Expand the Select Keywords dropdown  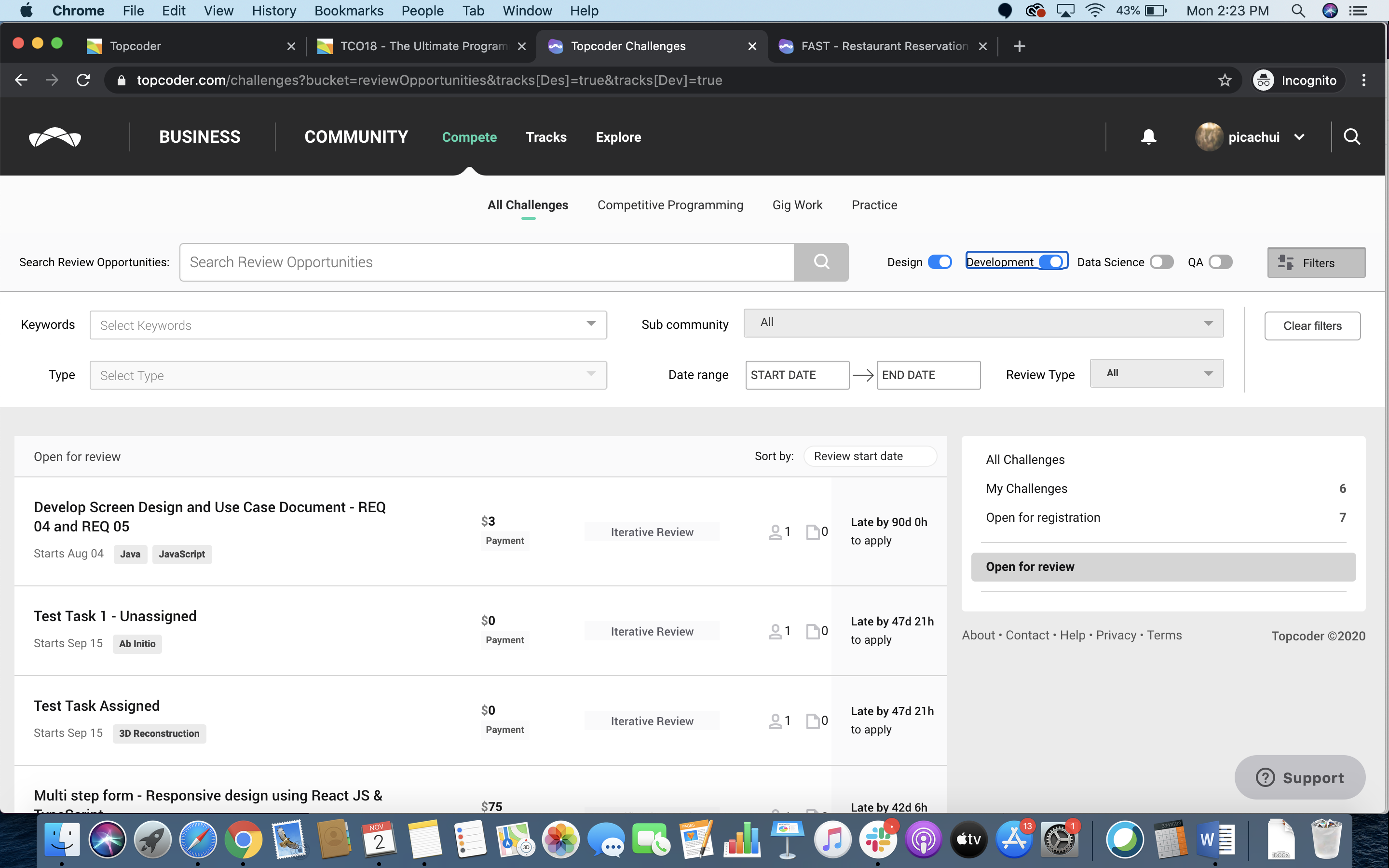tap(348, 325)
